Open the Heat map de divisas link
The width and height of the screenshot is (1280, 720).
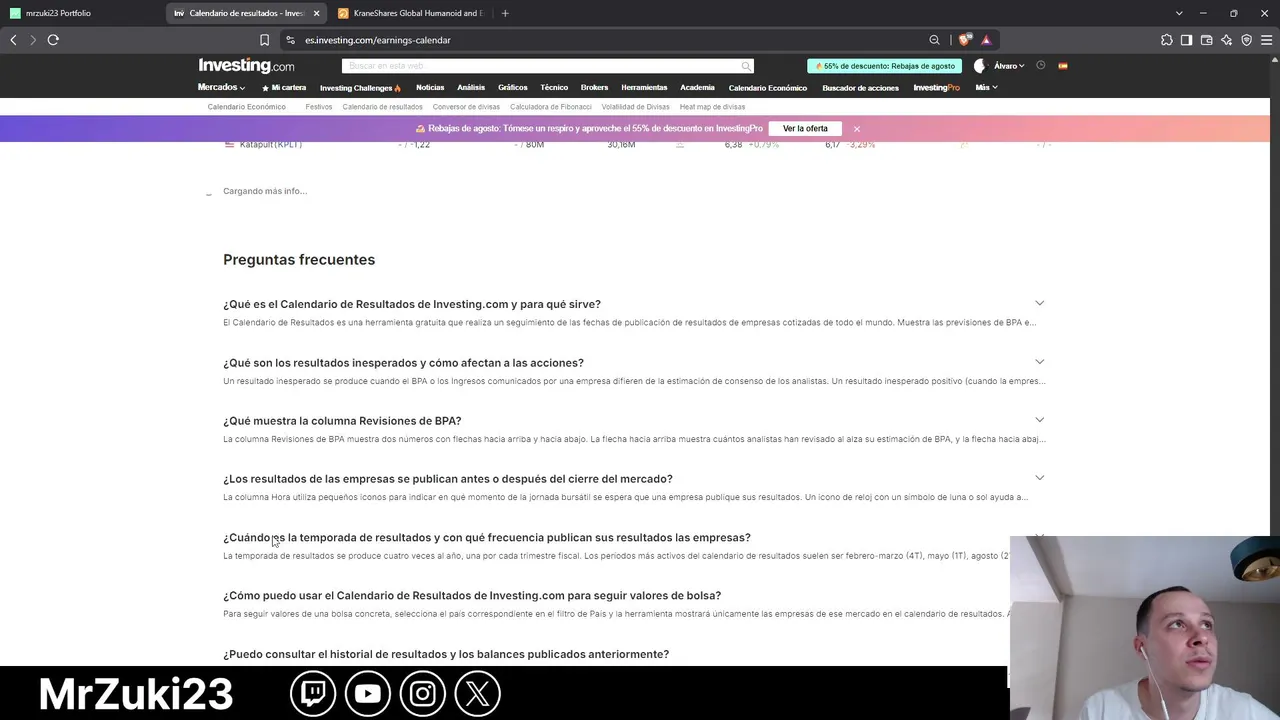point(712,107)
